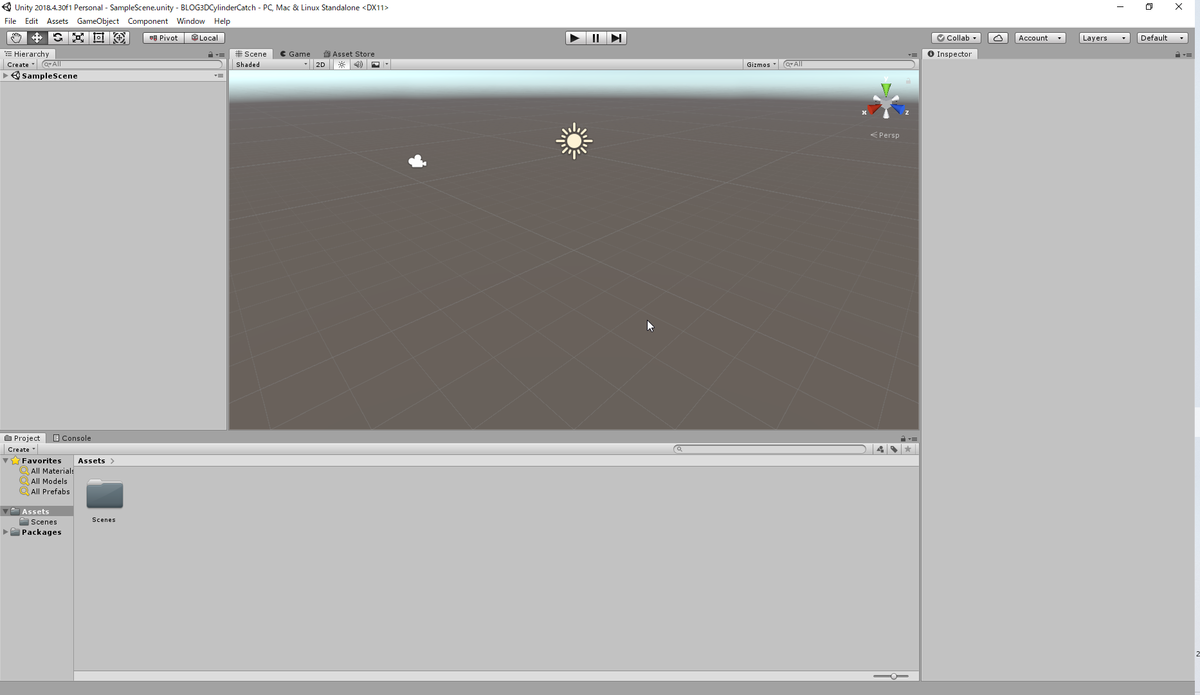Select the Rect transform tool
This screenshot has height=695, width=1200.
click(x=98, y=38)
